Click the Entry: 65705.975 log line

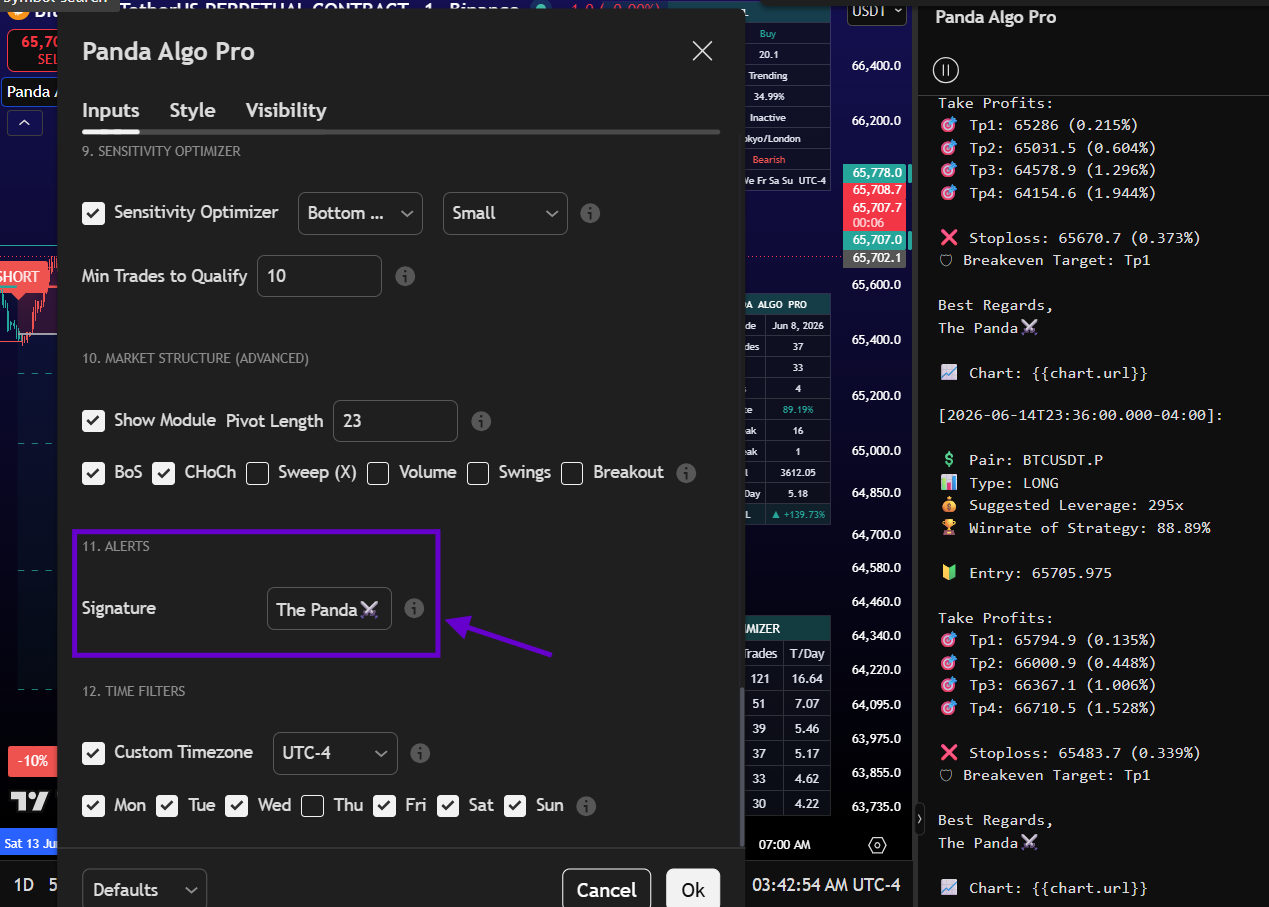[1026, 573]
